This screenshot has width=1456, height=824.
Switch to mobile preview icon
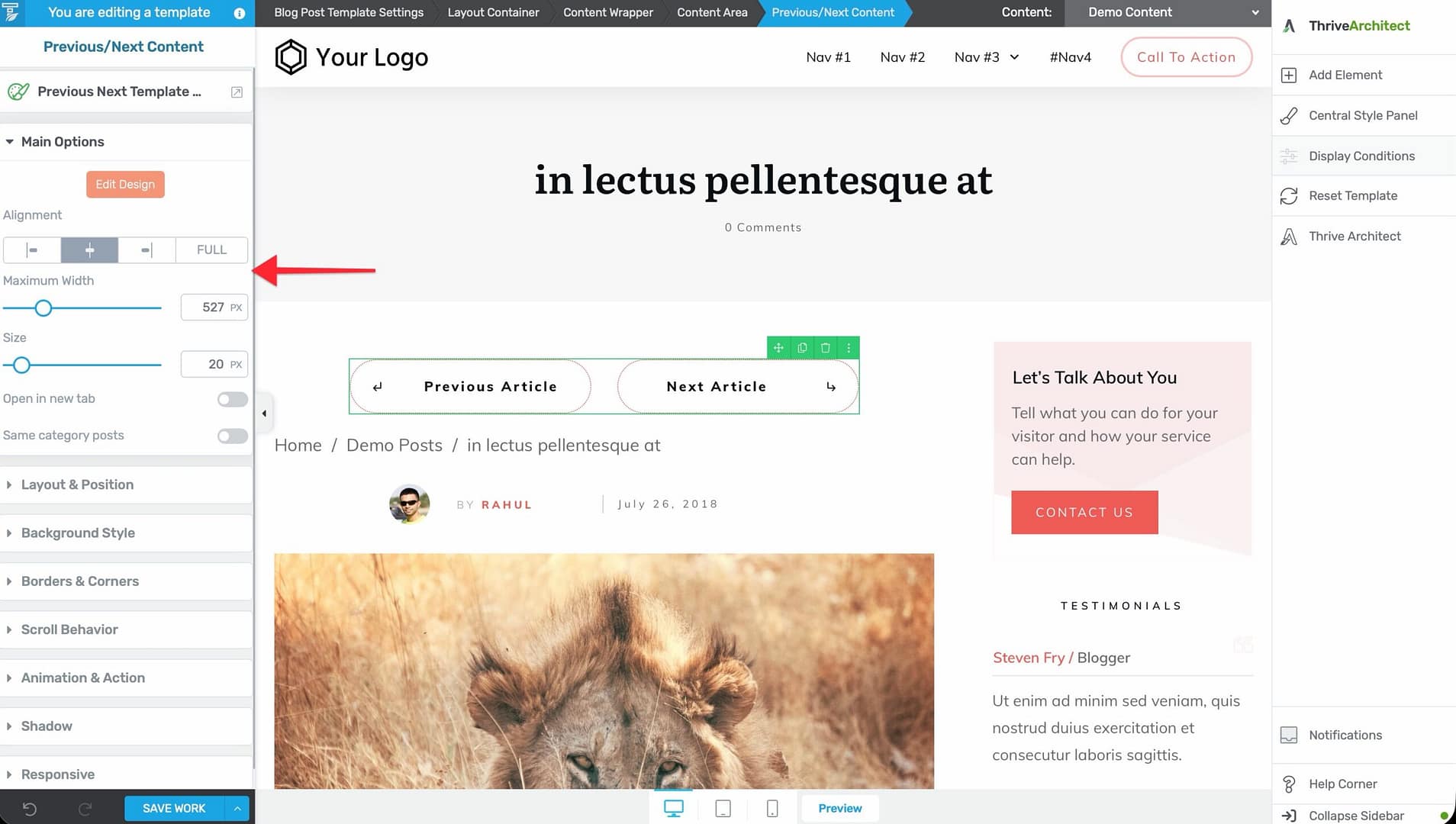[772, 808]
